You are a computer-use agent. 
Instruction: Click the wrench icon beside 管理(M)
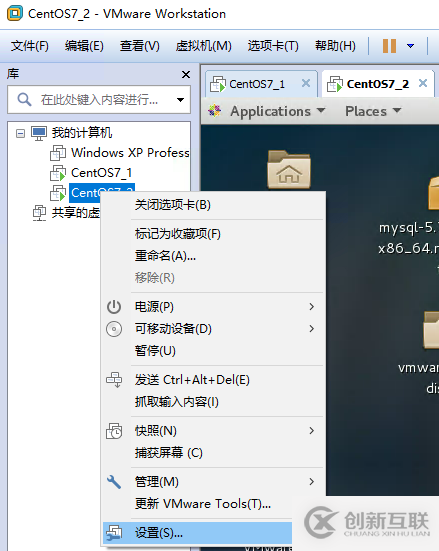pyautogui.click(x=114, y=482)
